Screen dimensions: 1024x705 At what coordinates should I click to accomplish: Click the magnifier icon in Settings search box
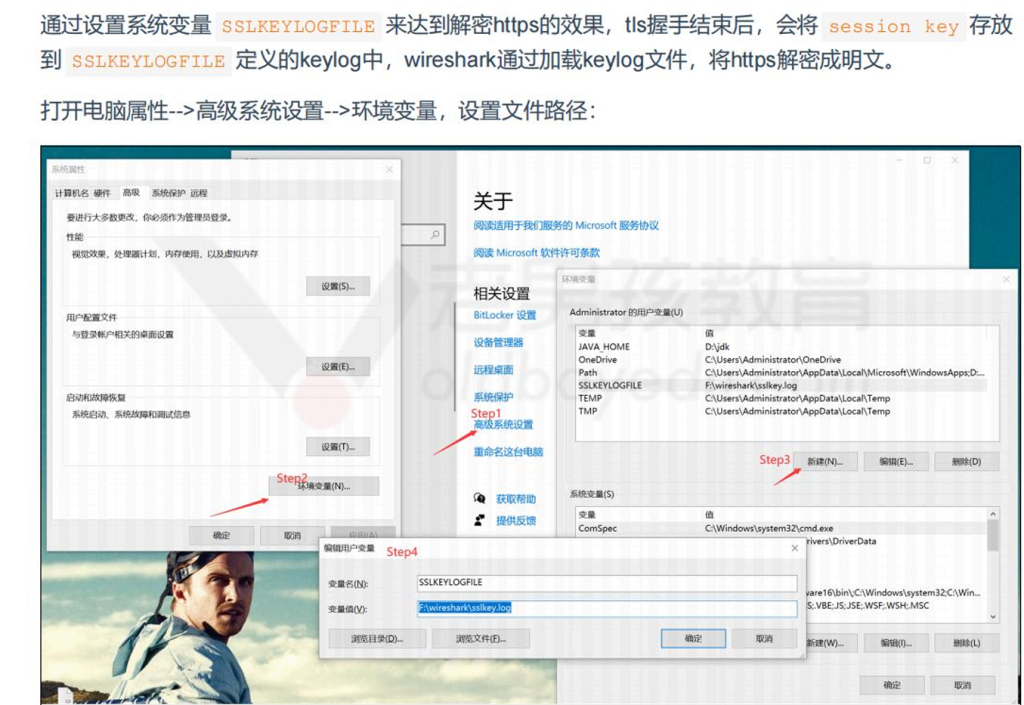tap(435, 235)
